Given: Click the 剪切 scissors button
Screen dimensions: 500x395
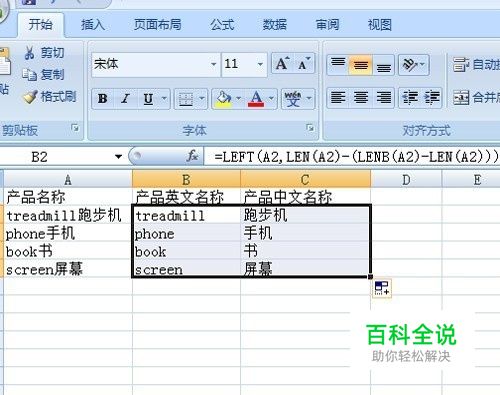Looking at the screenshot, I should [44, 53].
